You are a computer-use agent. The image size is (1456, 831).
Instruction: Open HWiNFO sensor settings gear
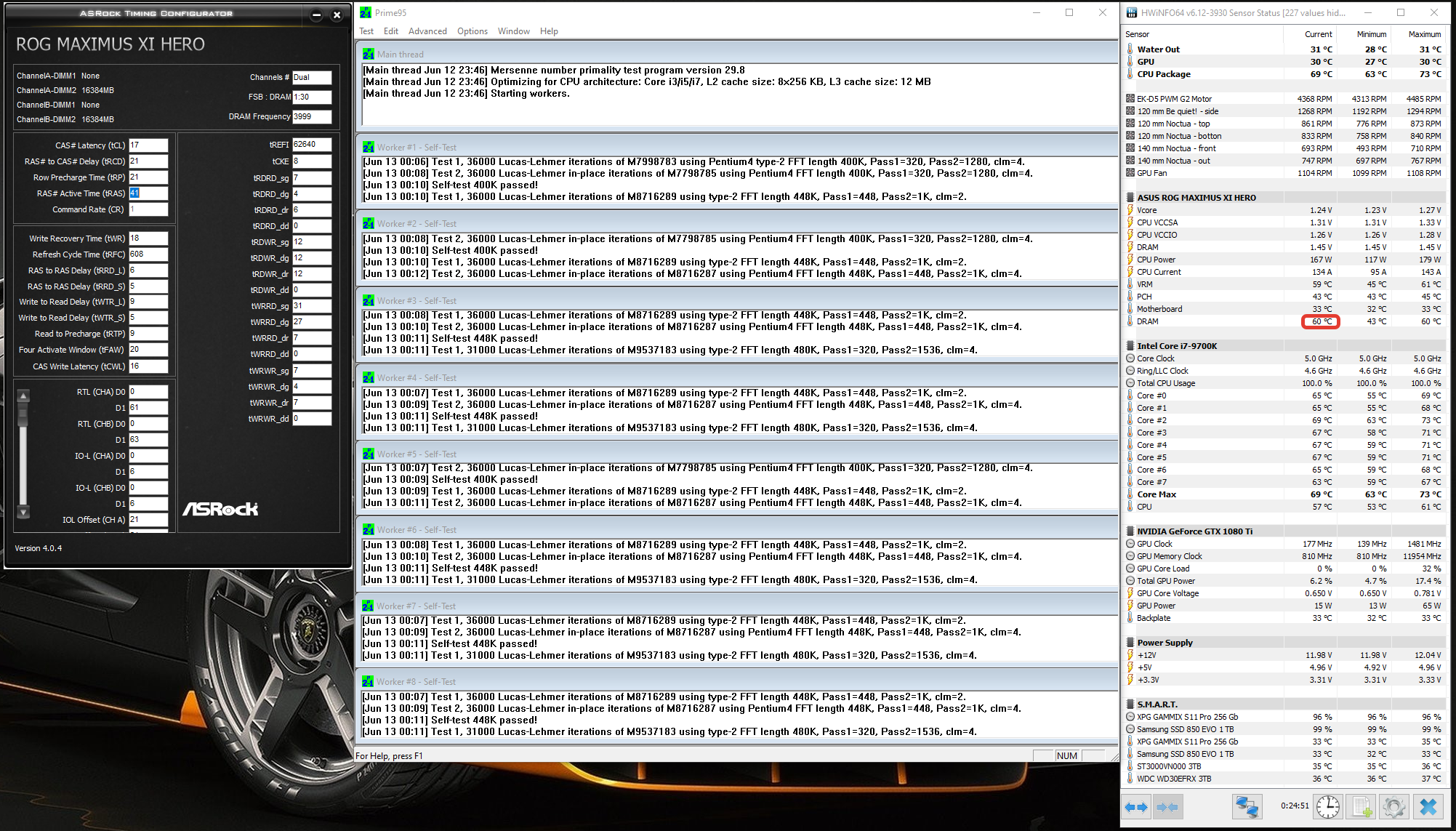tap(1393, 807)
